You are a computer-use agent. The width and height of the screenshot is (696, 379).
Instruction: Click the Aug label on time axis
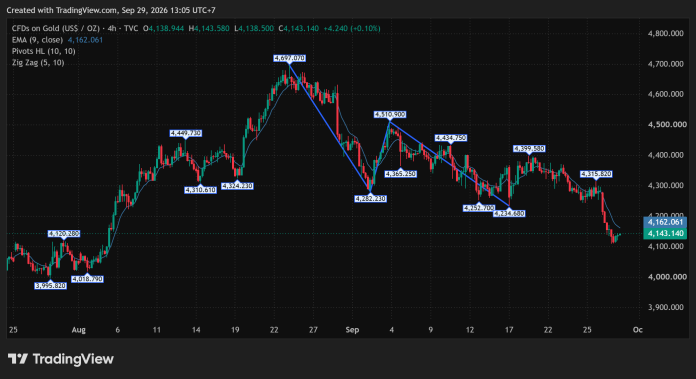79,330
